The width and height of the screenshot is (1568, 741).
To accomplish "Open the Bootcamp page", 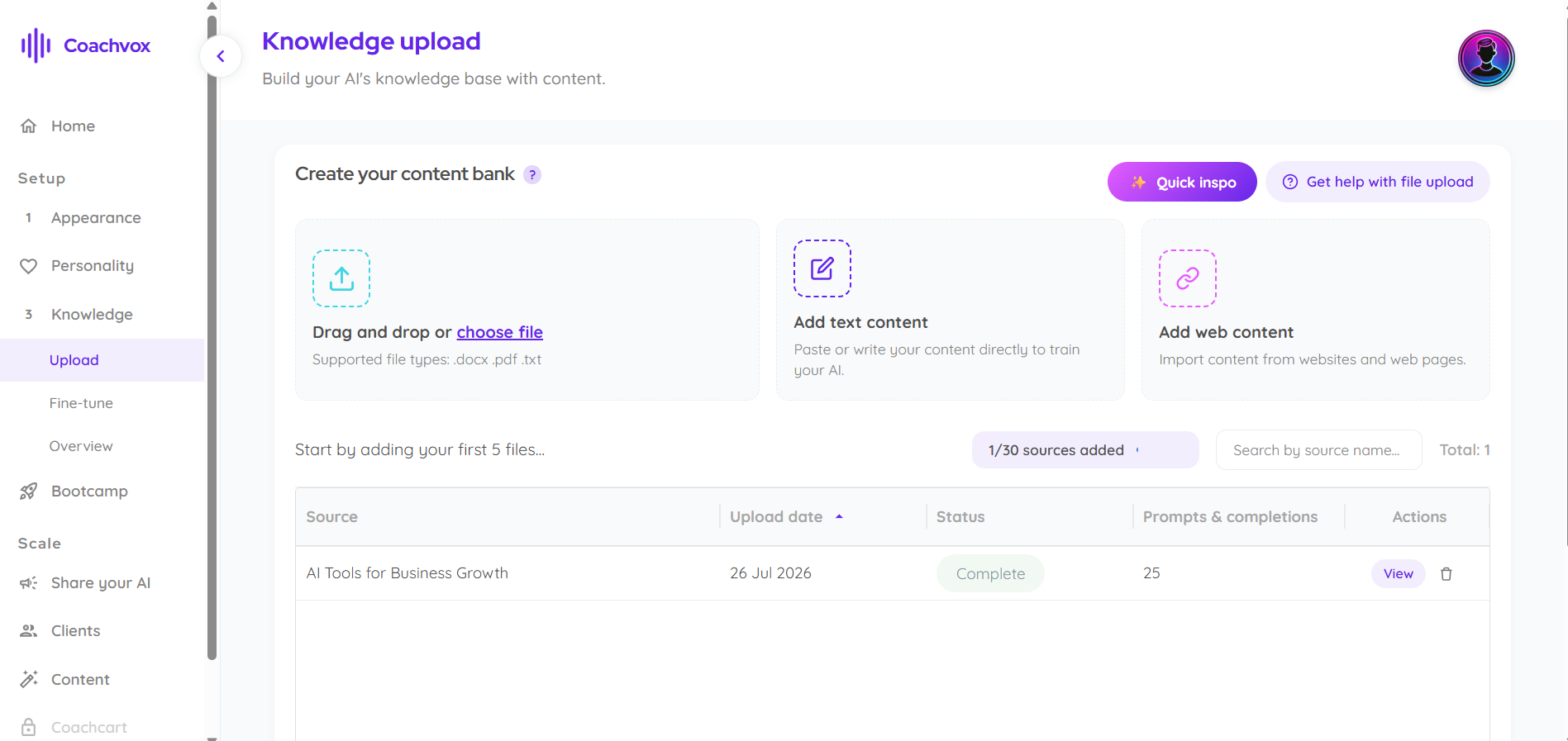I will [89, 492].
